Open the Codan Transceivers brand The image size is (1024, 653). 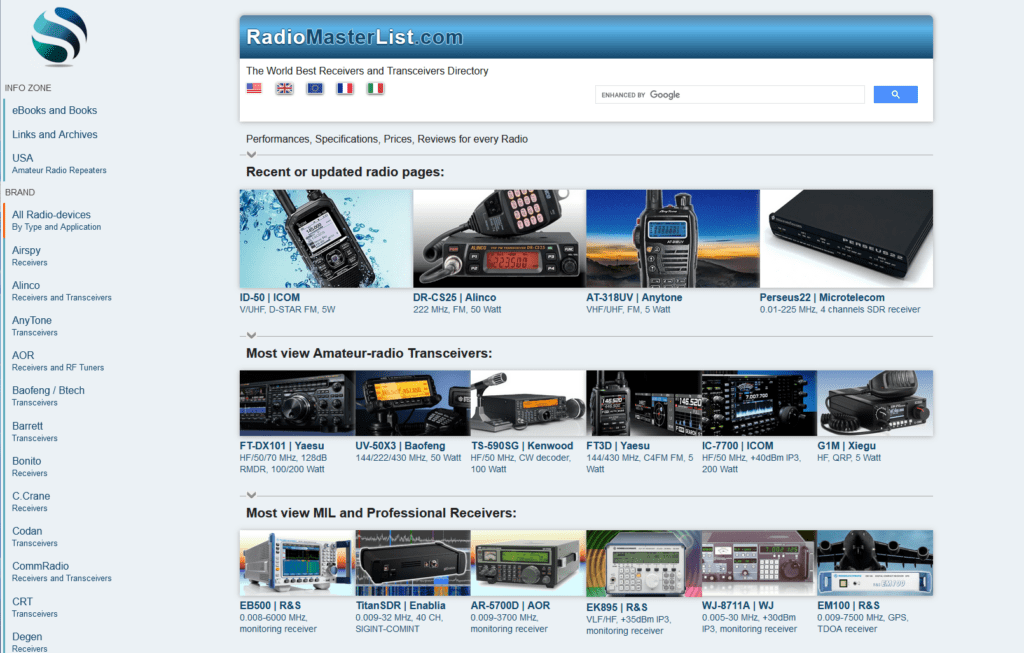[35, 537]
